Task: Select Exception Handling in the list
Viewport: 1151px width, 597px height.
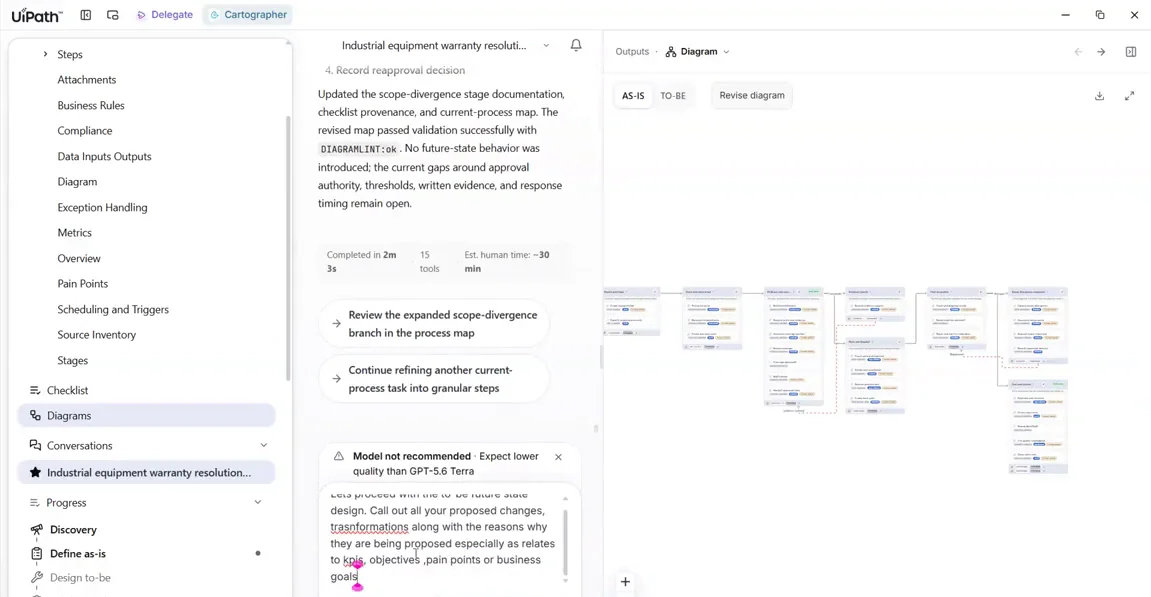Action: (102, 207)
